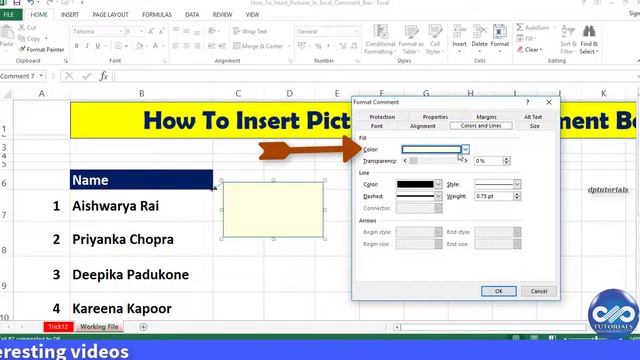The width and height of the screenshot is (640, 360).
Task: Select the Fill color box
Action: click(431, 149)
